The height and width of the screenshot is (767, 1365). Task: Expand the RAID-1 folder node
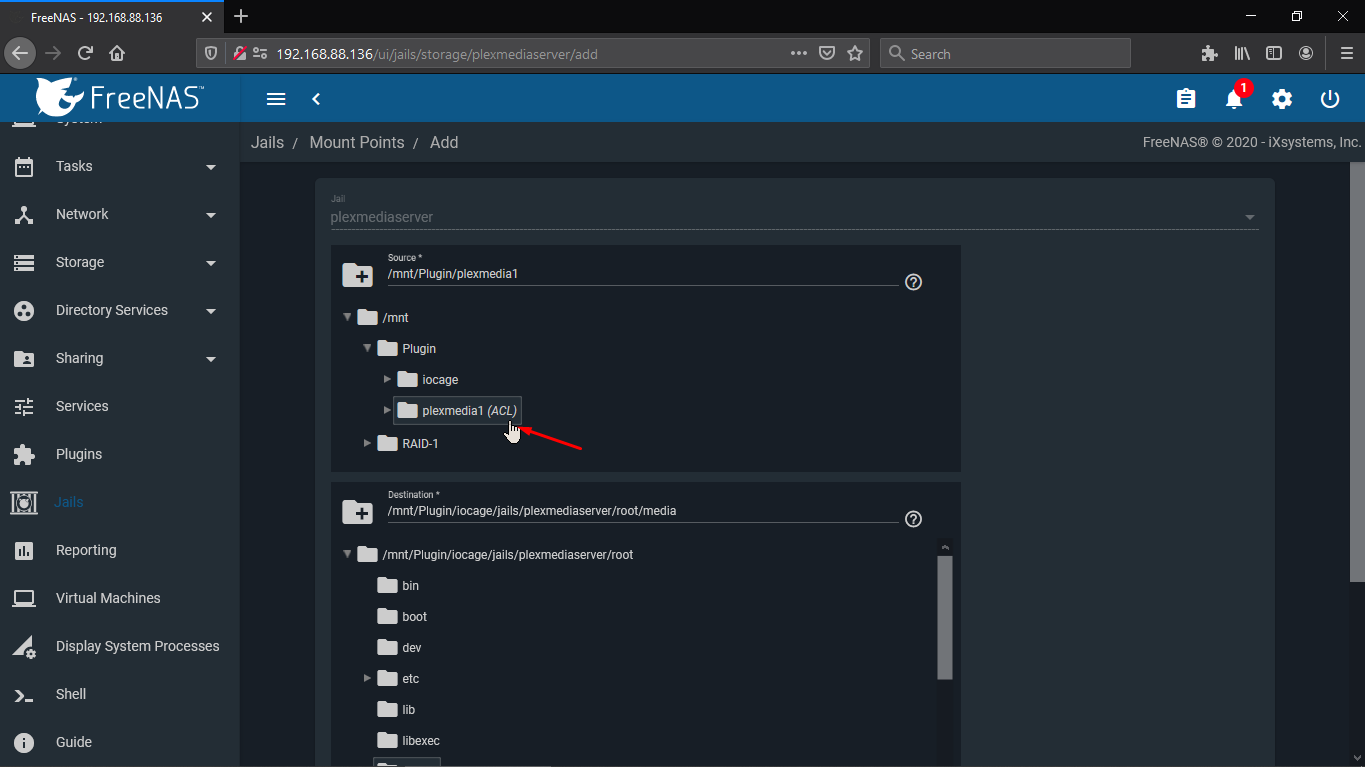pos(367,442)
